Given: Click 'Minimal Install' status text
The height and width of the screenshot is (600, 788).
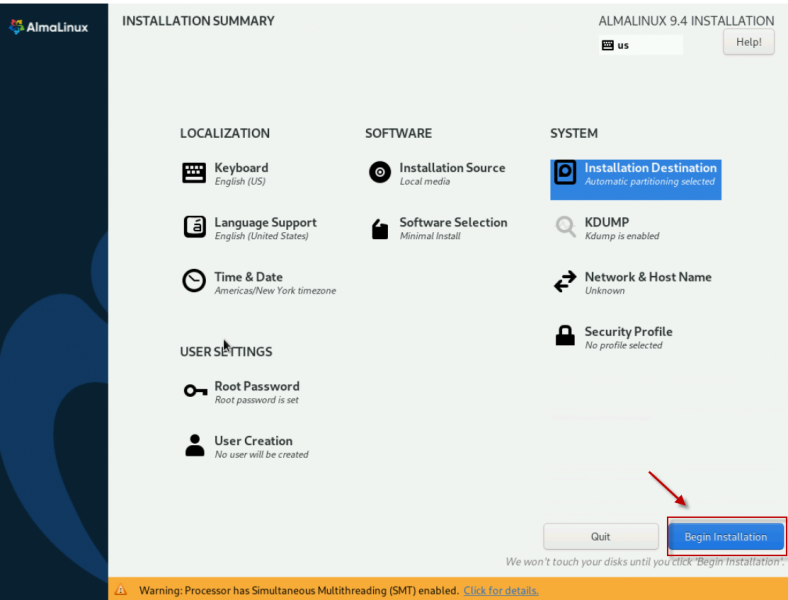Looking at the screenshot, I should (430, 236).
